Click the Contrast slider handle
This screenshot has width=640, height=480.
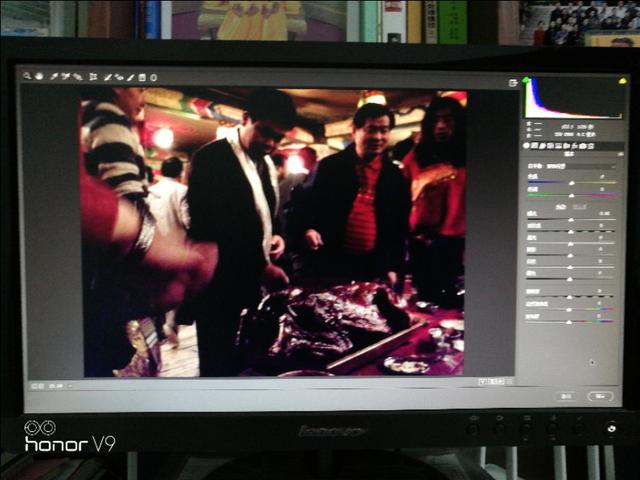pyautogui.click(x=571, y=231)
